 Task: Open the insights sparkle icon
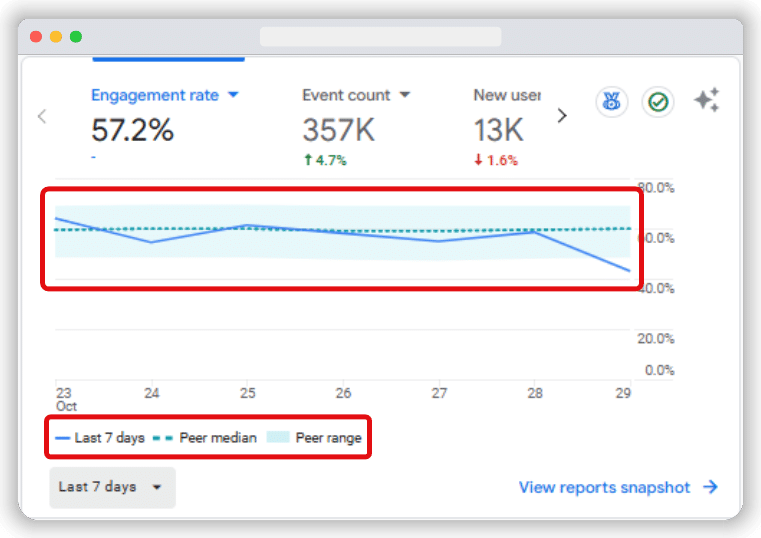point(707,100)
